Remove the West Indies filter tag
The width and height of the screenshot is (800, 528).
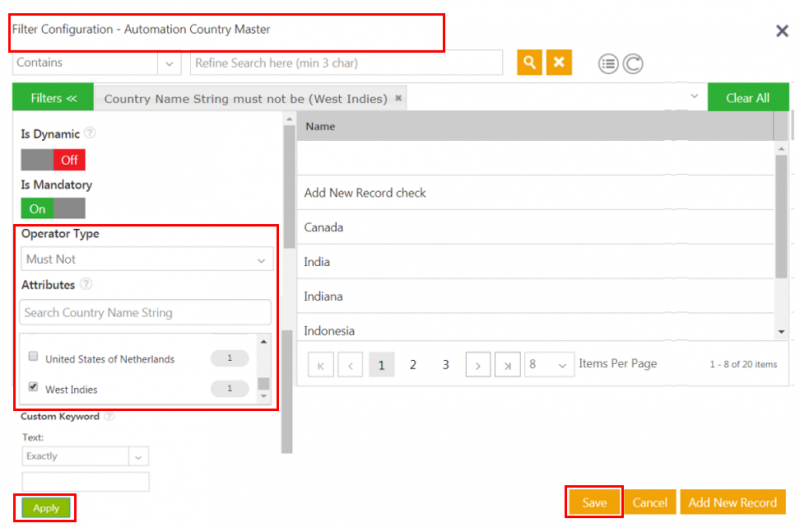click(x=399, y=98)
